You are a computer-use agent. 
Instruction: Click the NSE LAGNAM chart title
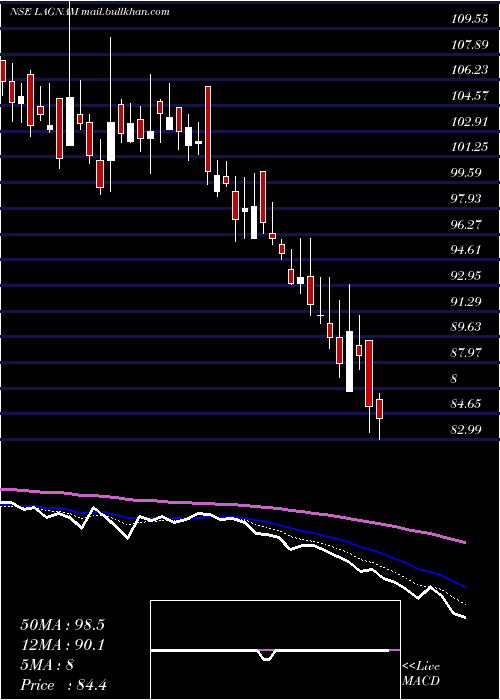(44, 12)
